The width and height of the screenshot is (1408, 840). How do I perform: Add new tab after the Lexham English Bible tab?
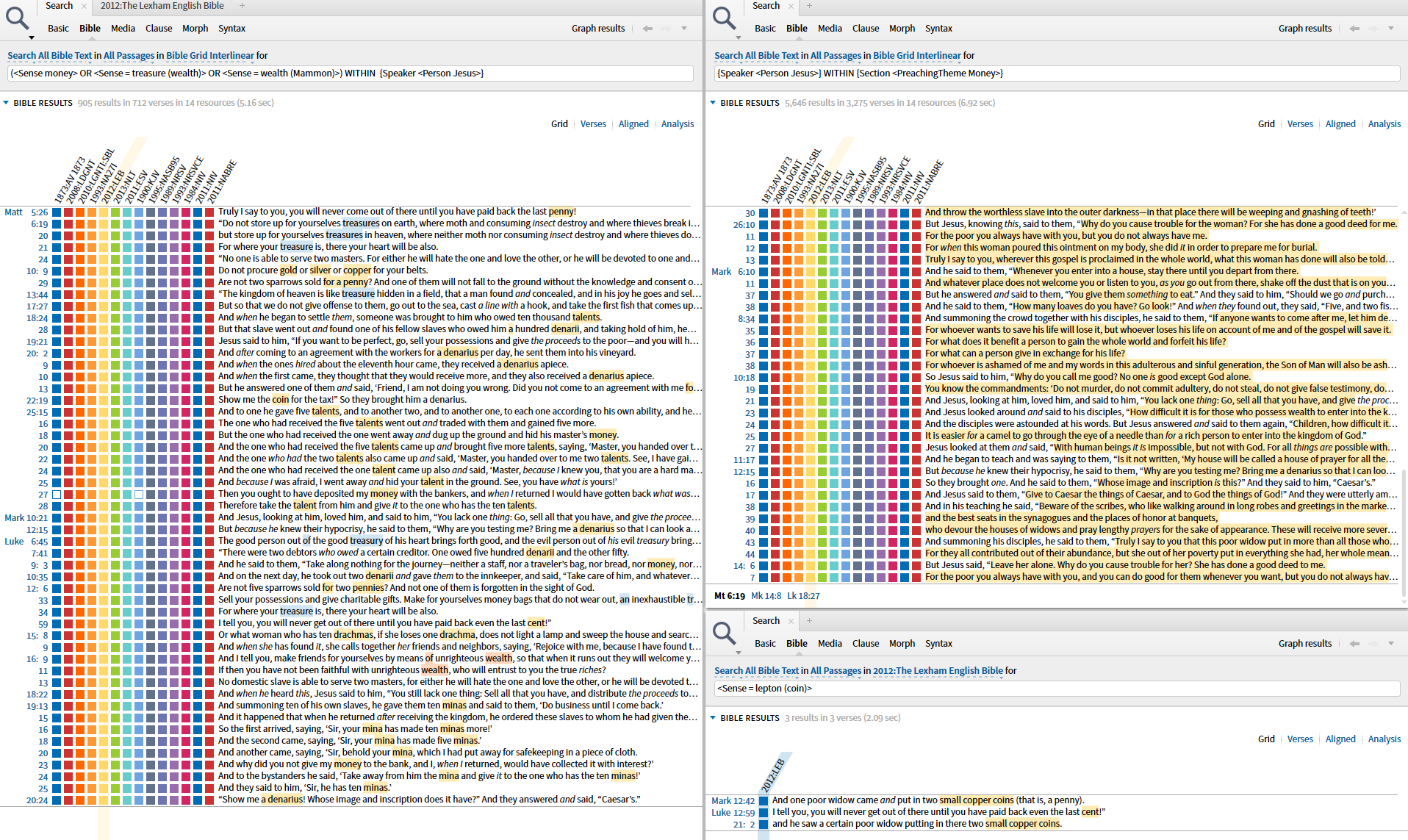242,6
